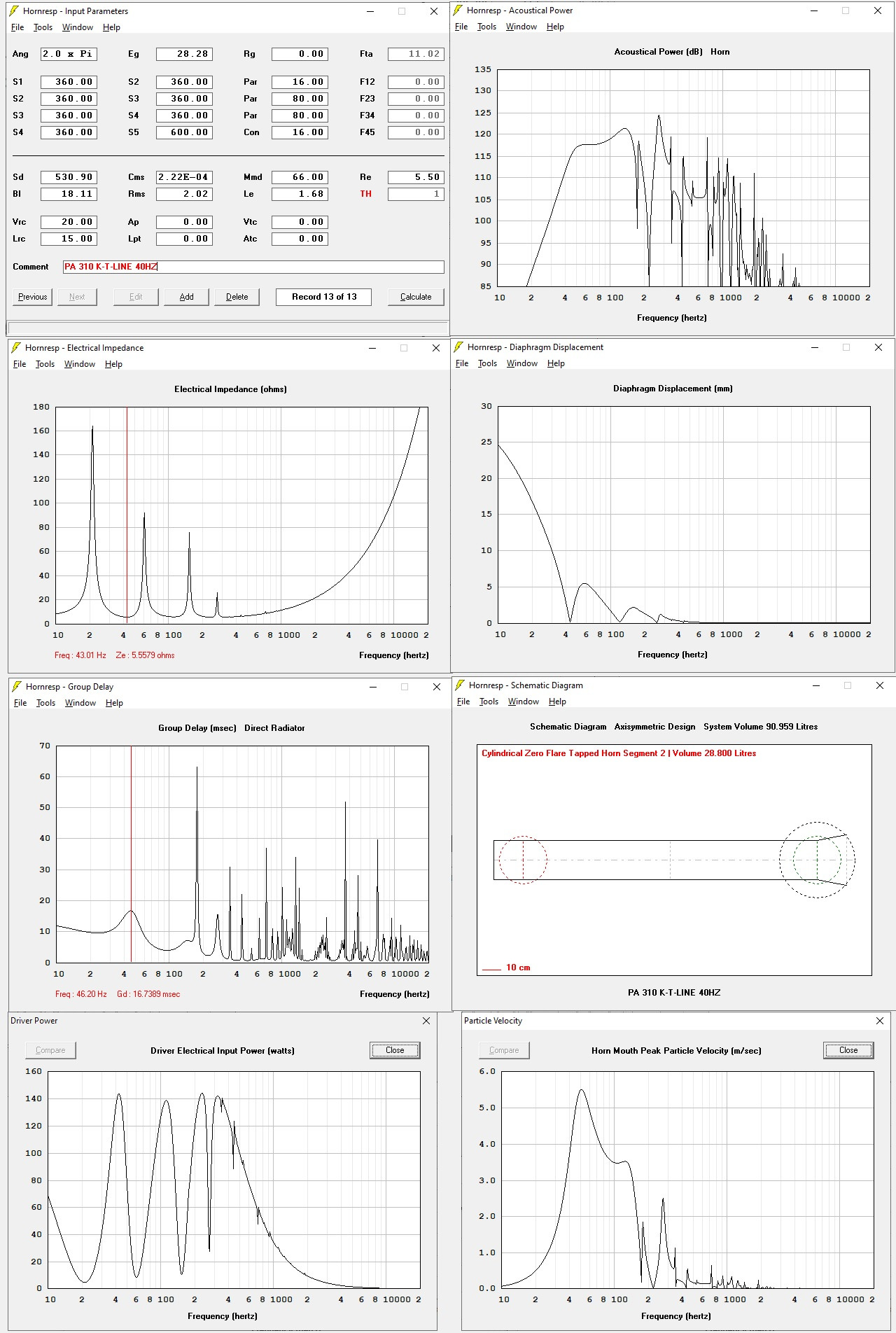The height and width of the screenshot is (1333, 896).
Task: Open File menu in Input Parameters window
Action: [x=17, y=27]
